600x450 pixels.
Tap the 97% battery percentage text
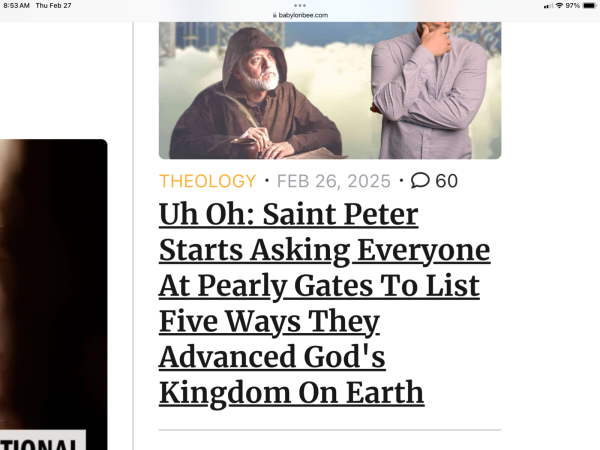[x=572, y=6]
